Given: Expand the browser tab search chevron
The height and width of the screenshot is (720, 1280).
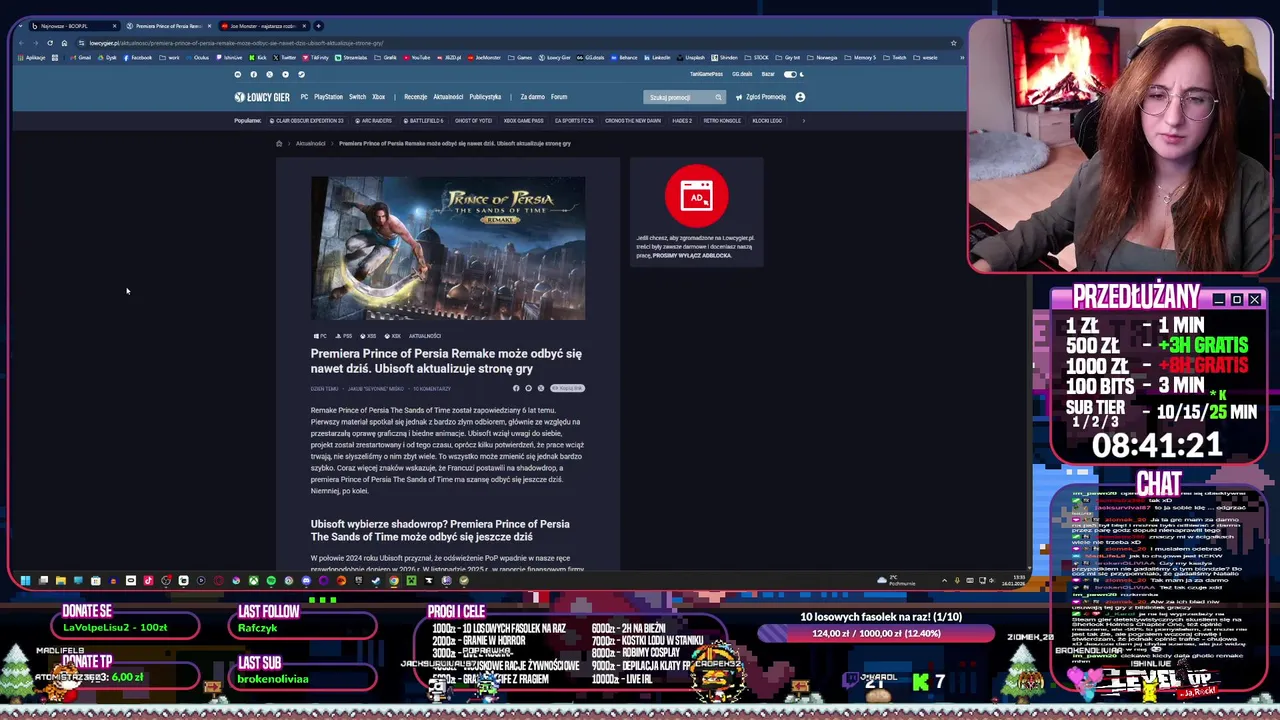Looking at the screenshot, I should click(23, 26).
